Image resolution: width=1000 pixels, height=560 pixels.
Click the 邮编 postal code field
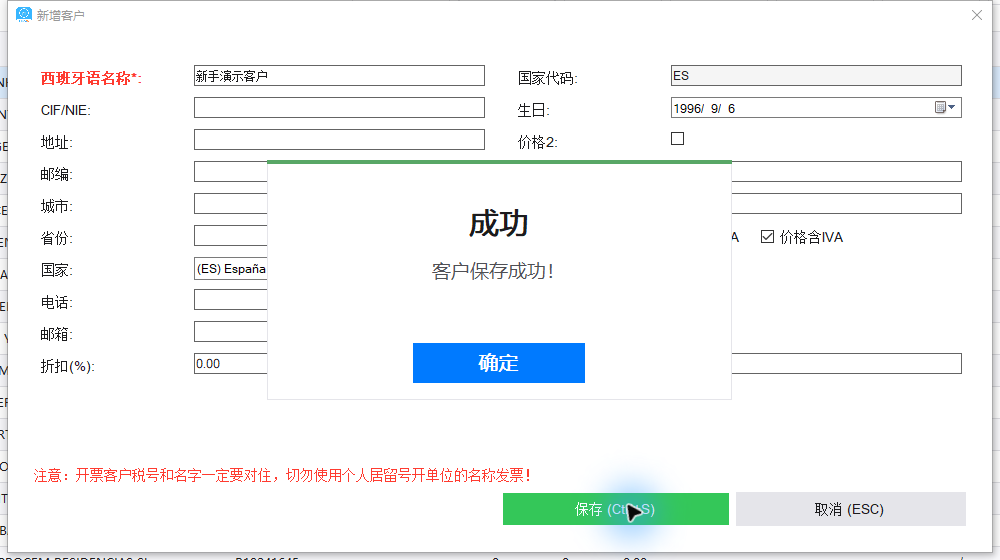[230, 172]
